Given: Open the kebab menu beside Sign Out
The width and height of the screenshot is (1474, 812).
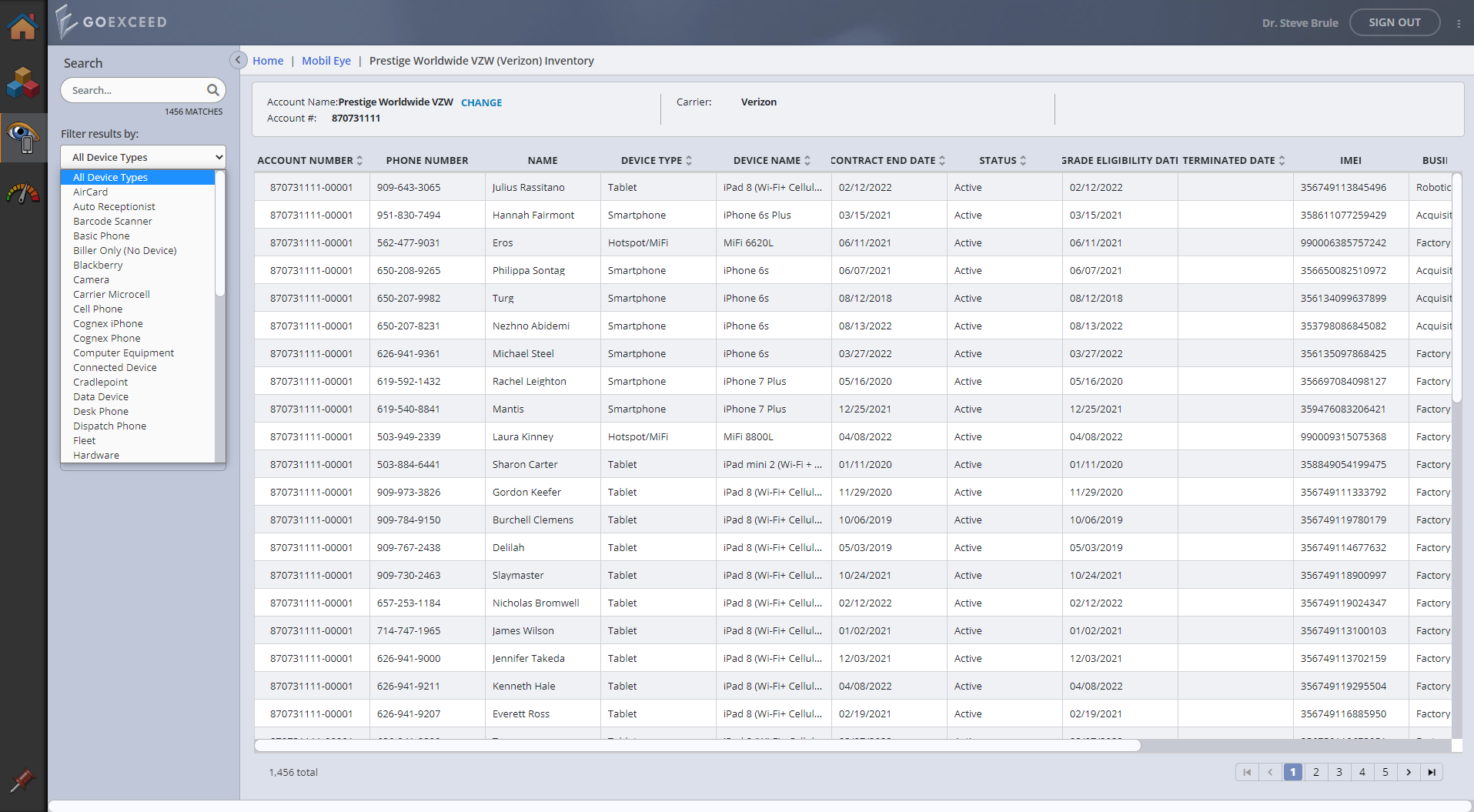Looking at the screenshot, I should [1459, 24].
